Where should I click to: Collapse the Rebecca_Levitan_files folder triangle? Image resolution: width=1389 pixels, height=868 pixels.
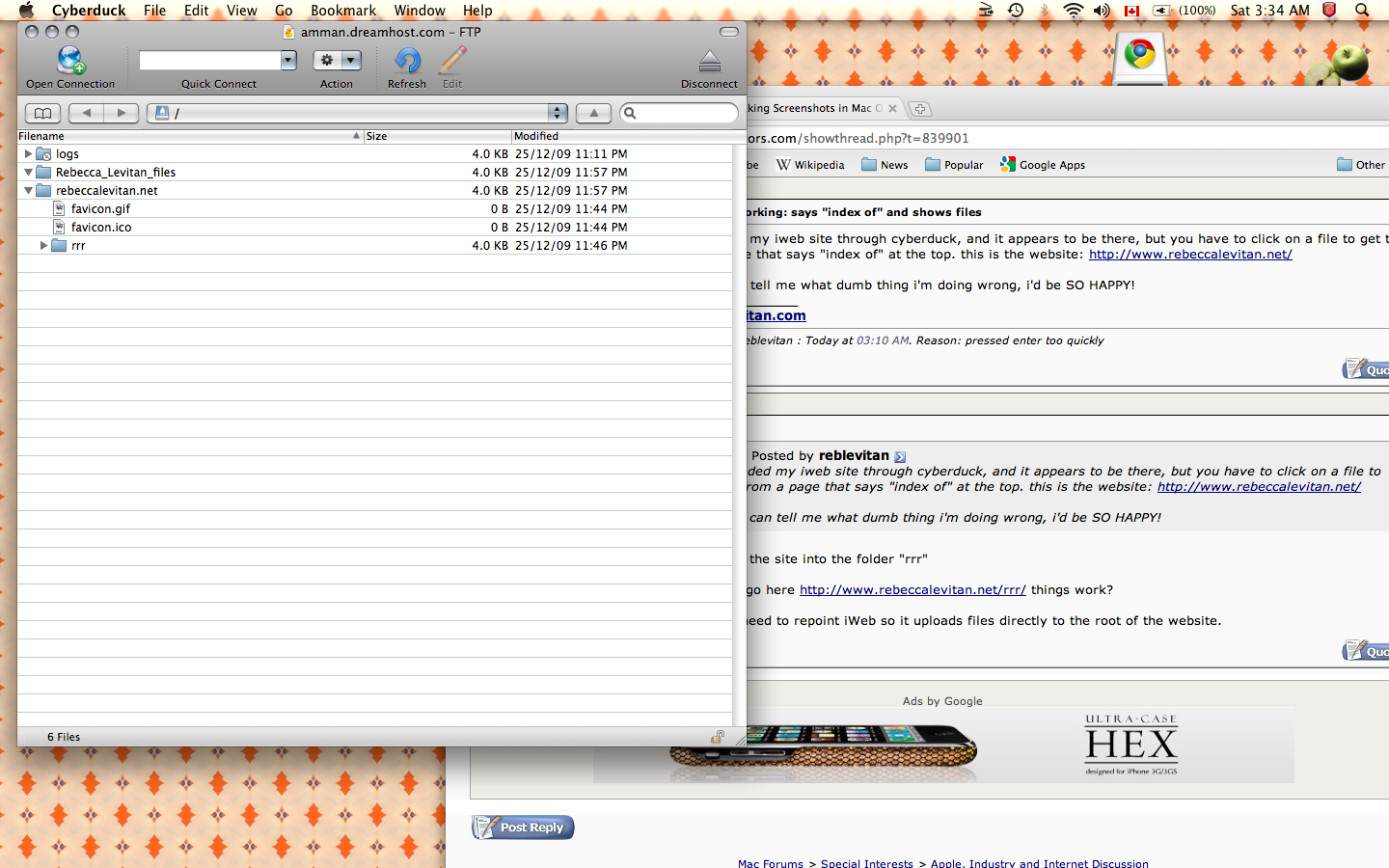click(28, 173)
